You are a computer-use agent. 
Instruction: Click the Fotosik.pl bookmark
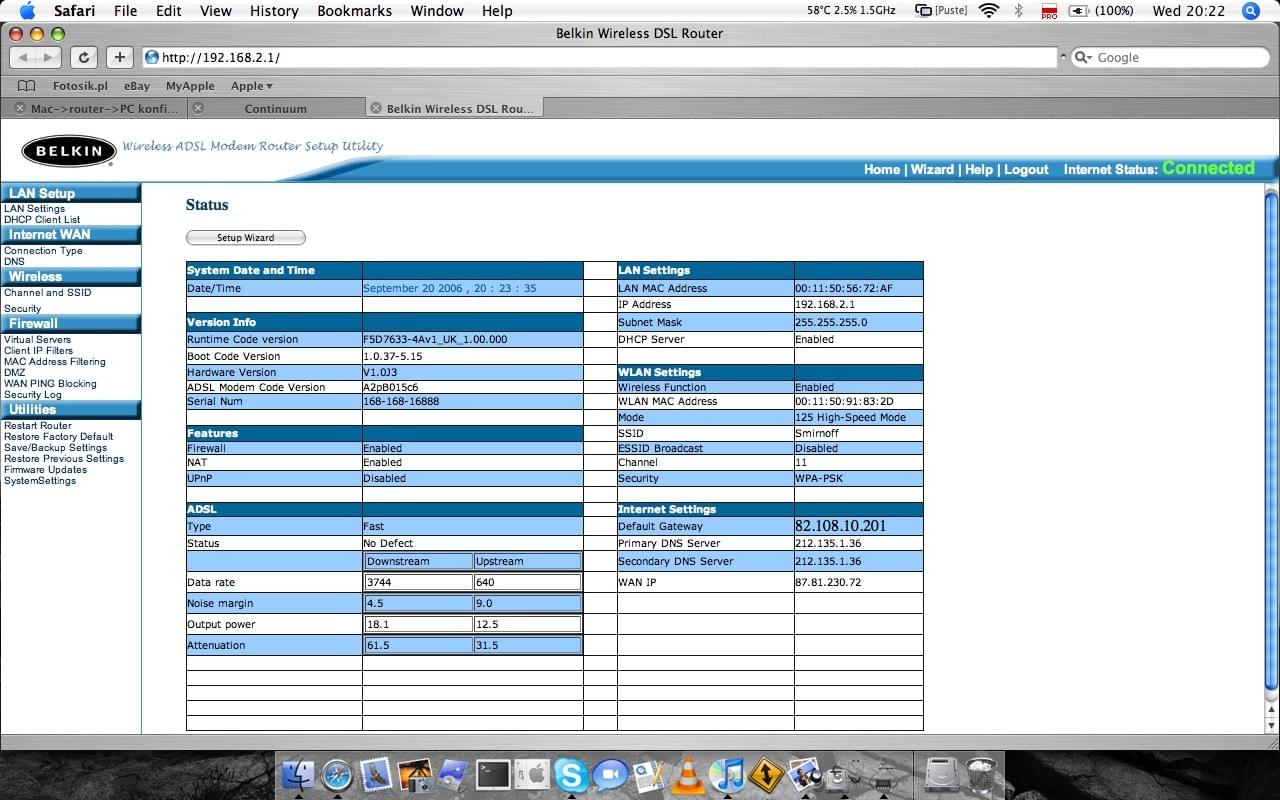(80, 86)
